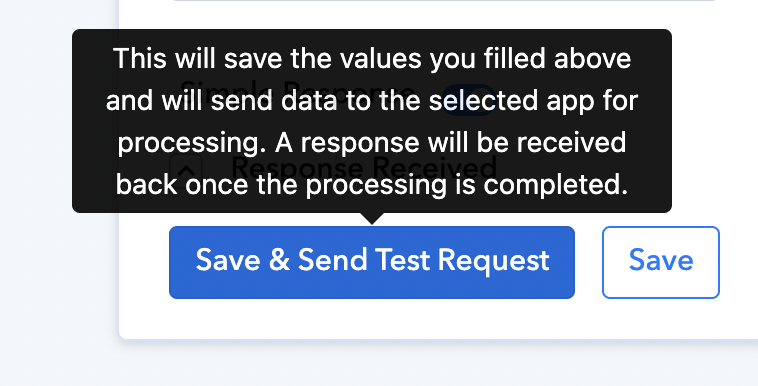Screen dimensions: 758x386
Task: Click the up-chevron box beside Response Received
Action: click(x=186, y=170)
